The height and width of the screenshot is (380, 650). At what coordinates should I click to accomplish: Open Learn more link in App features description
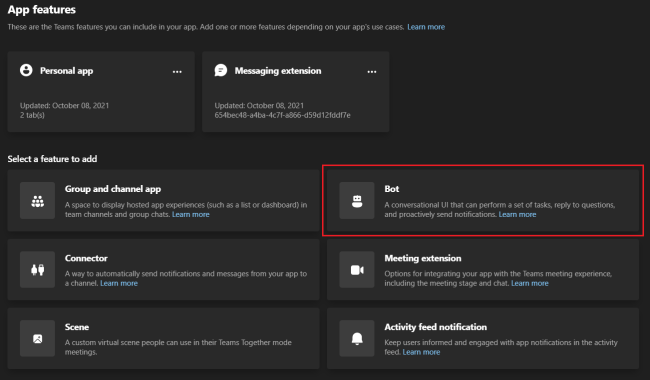point(426,27)
